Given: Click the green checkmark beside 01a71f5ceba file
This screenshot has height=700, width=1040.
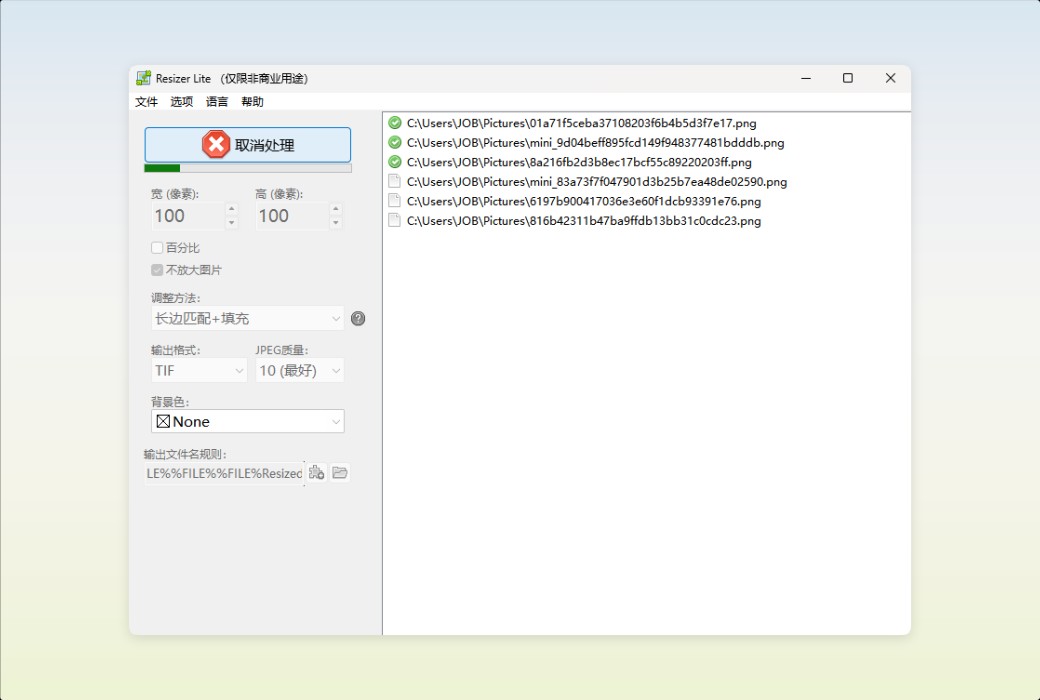Looking at the screenshot, I should click(x=392, y=123).
